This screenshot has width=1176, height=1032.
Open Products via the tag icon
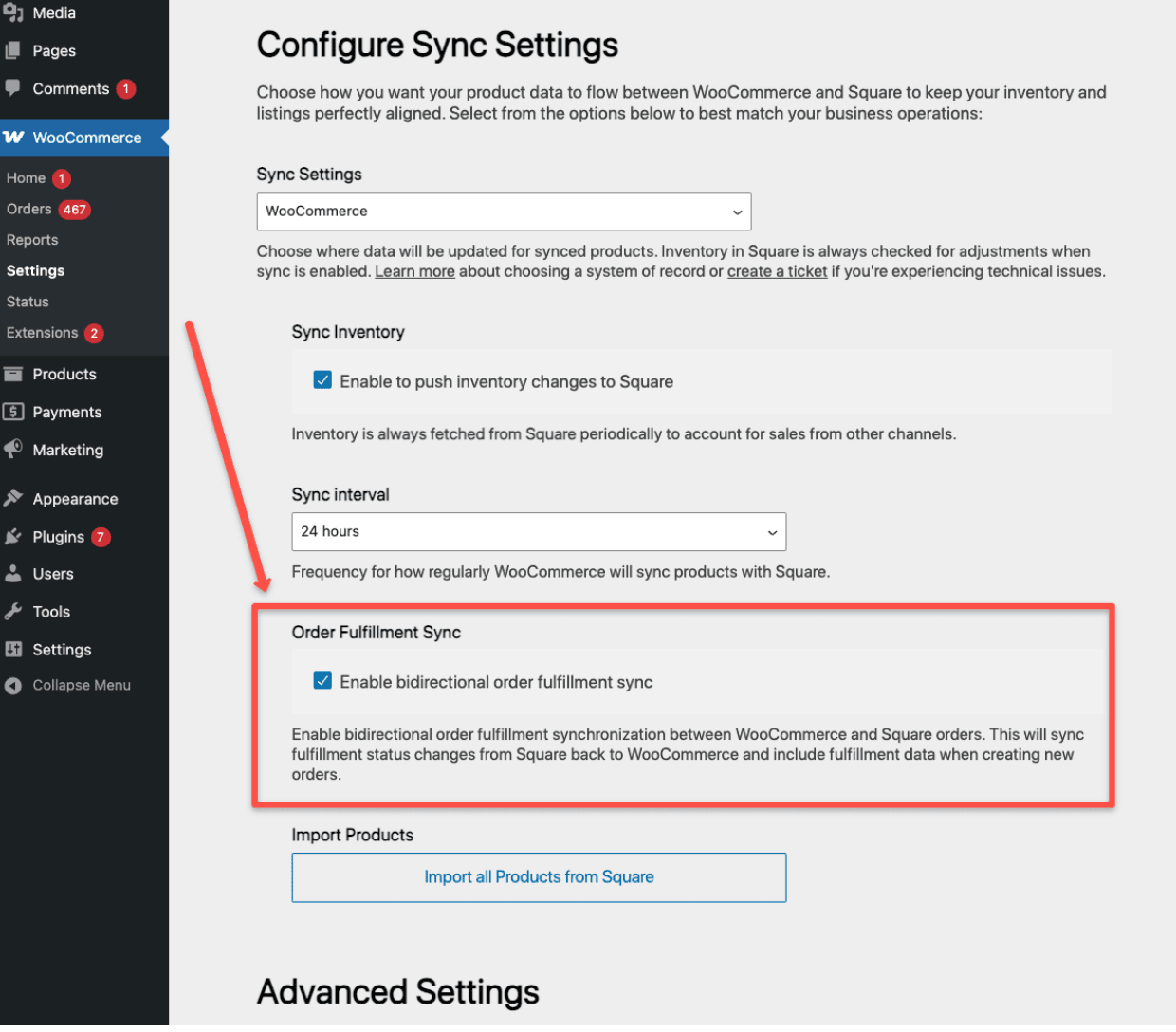point(15,374)
